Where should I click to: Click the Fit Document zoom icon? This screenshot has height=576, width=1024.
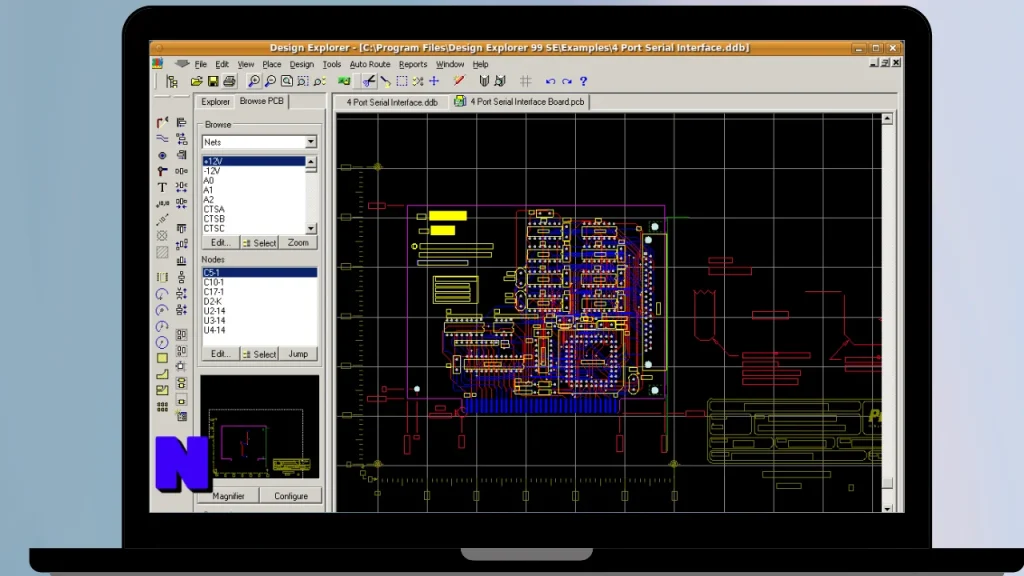[x=287, y=82]
